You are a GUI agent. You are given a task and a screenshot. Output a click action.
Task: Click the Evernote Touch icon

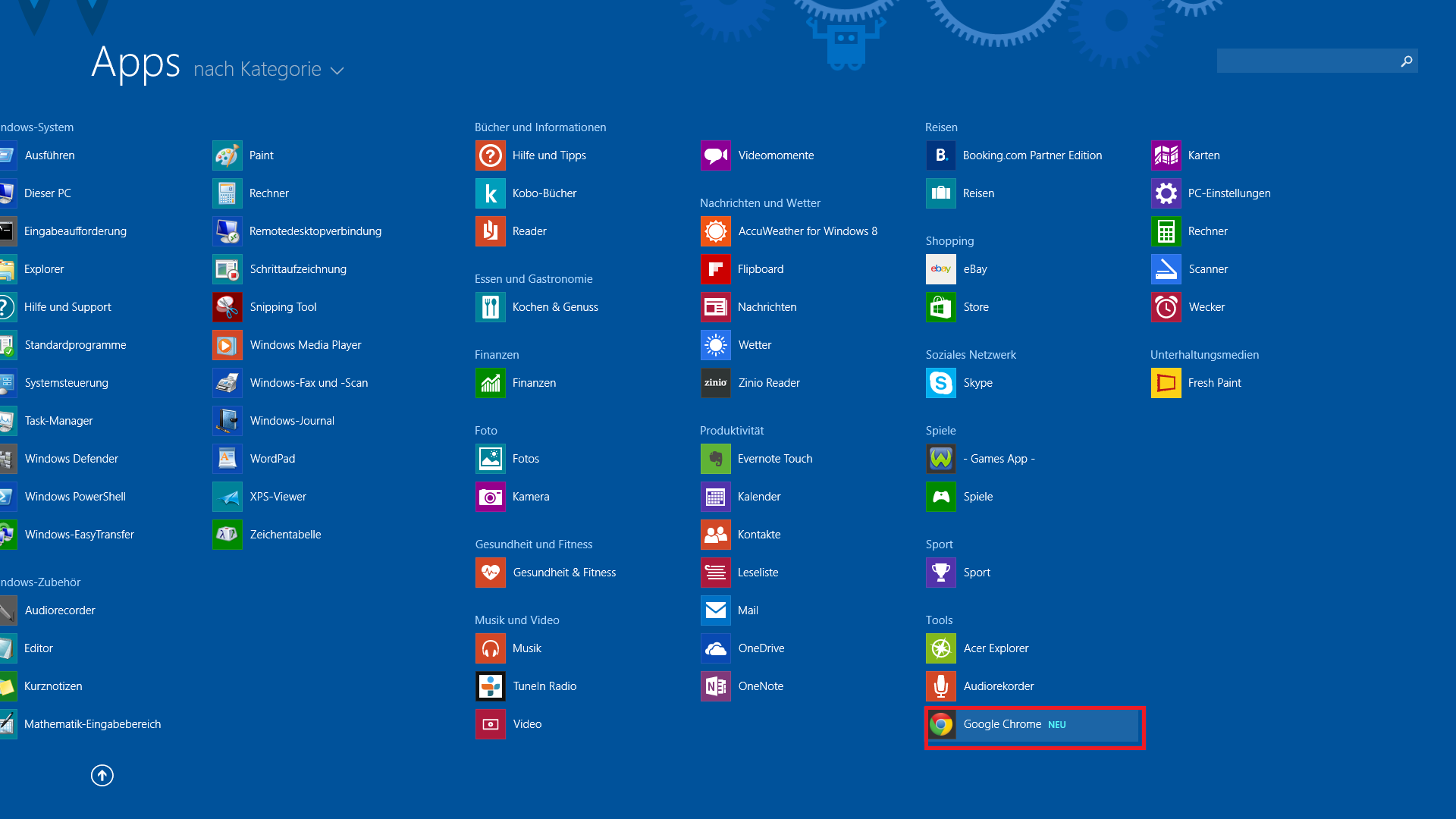pyautogui.click(x=715, y=459)
